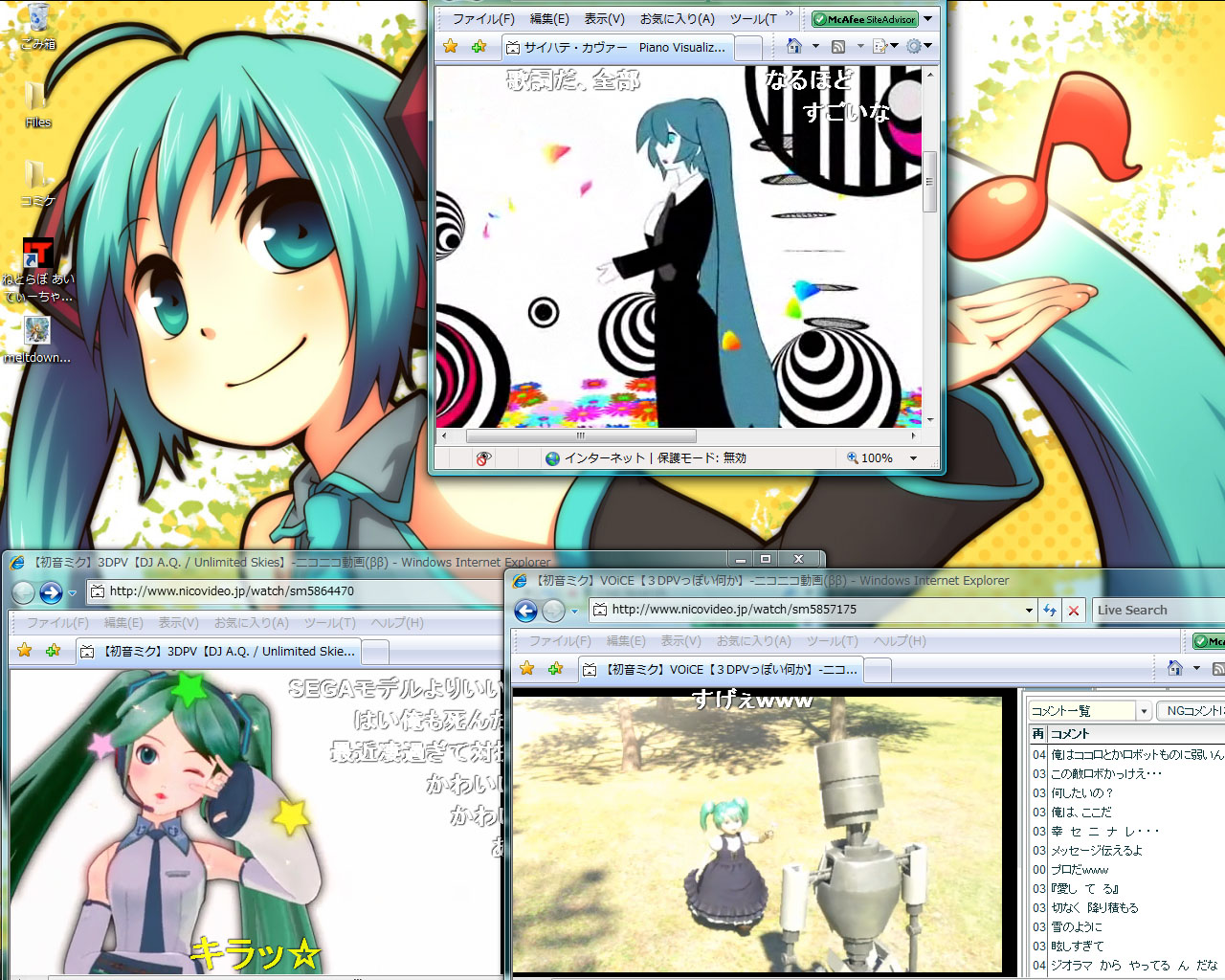The image size is (1225, 980).
Task: Open the ねとらぼ shortcut desktop icon
Action: point(38,271)
